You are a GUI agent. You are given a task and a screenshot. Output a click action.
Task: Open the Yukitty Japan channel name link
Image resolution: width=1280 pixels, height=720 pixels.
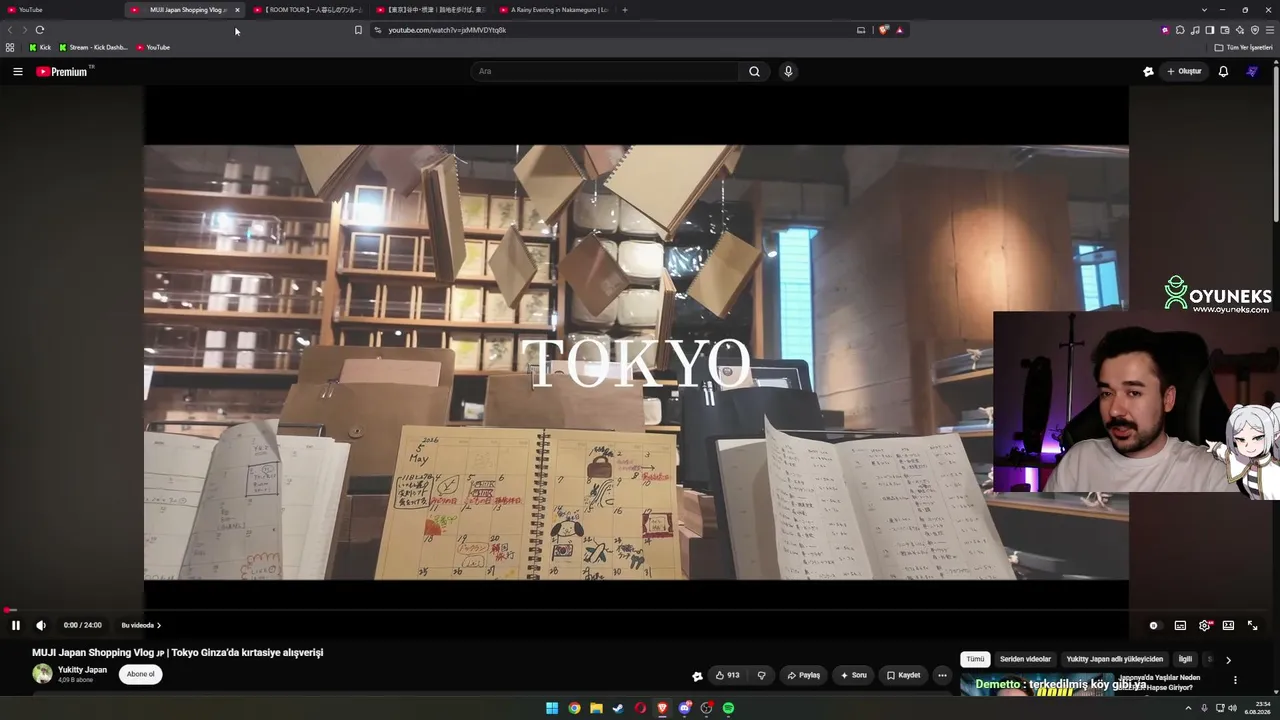(82, 670)
